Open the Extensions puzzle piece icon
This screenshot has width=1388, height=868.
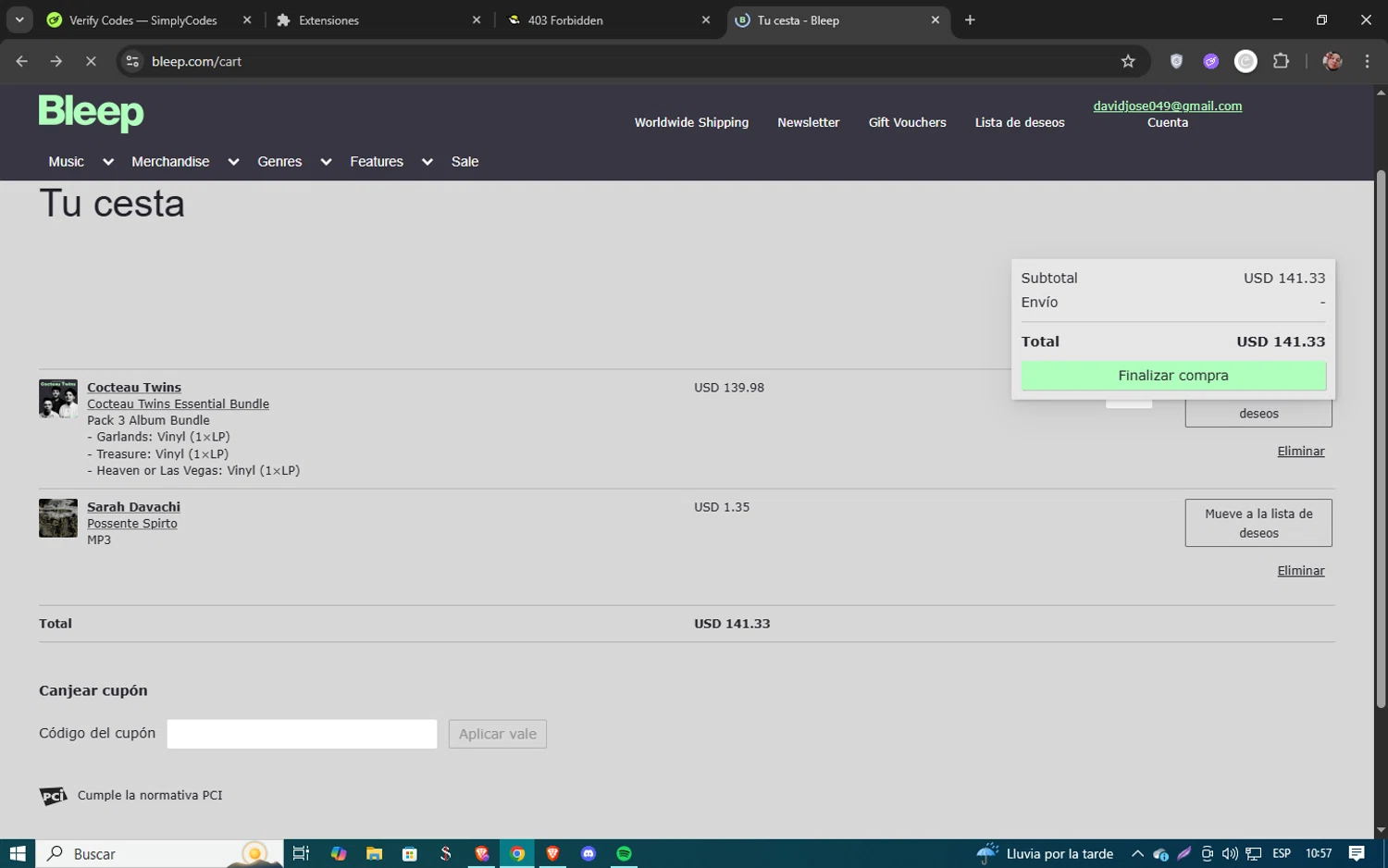1281,61
